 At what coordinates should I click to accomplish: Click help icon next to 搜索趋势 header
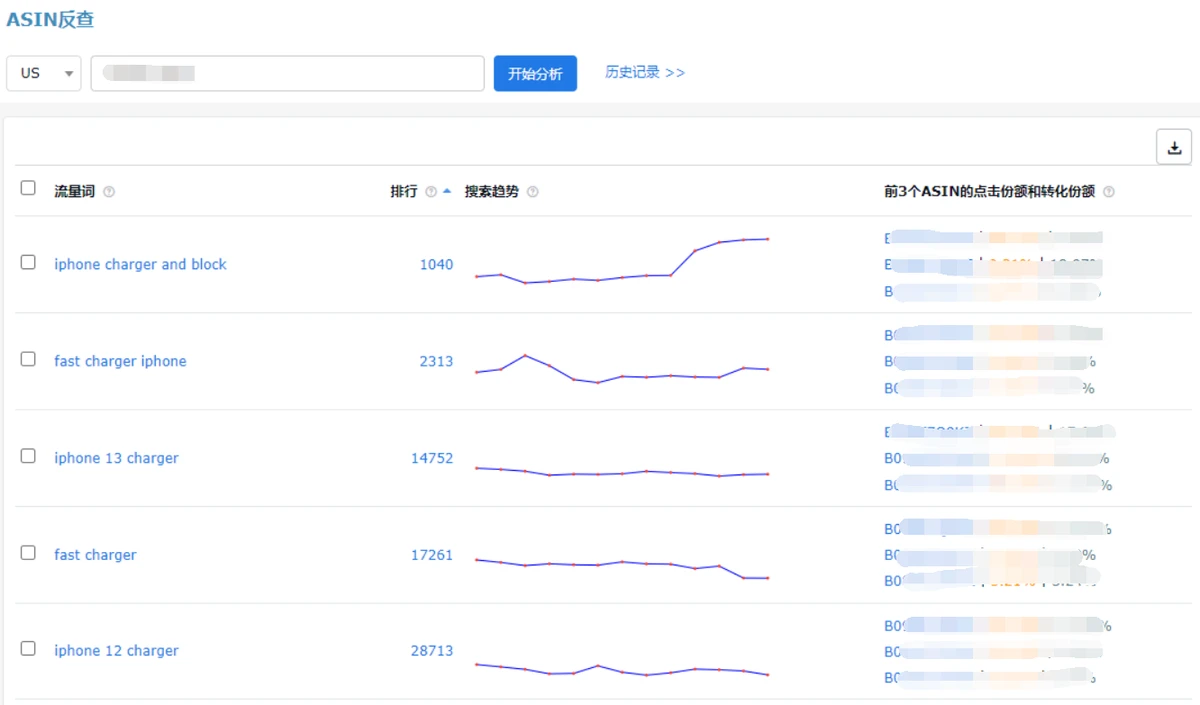(x=532, y=192)
